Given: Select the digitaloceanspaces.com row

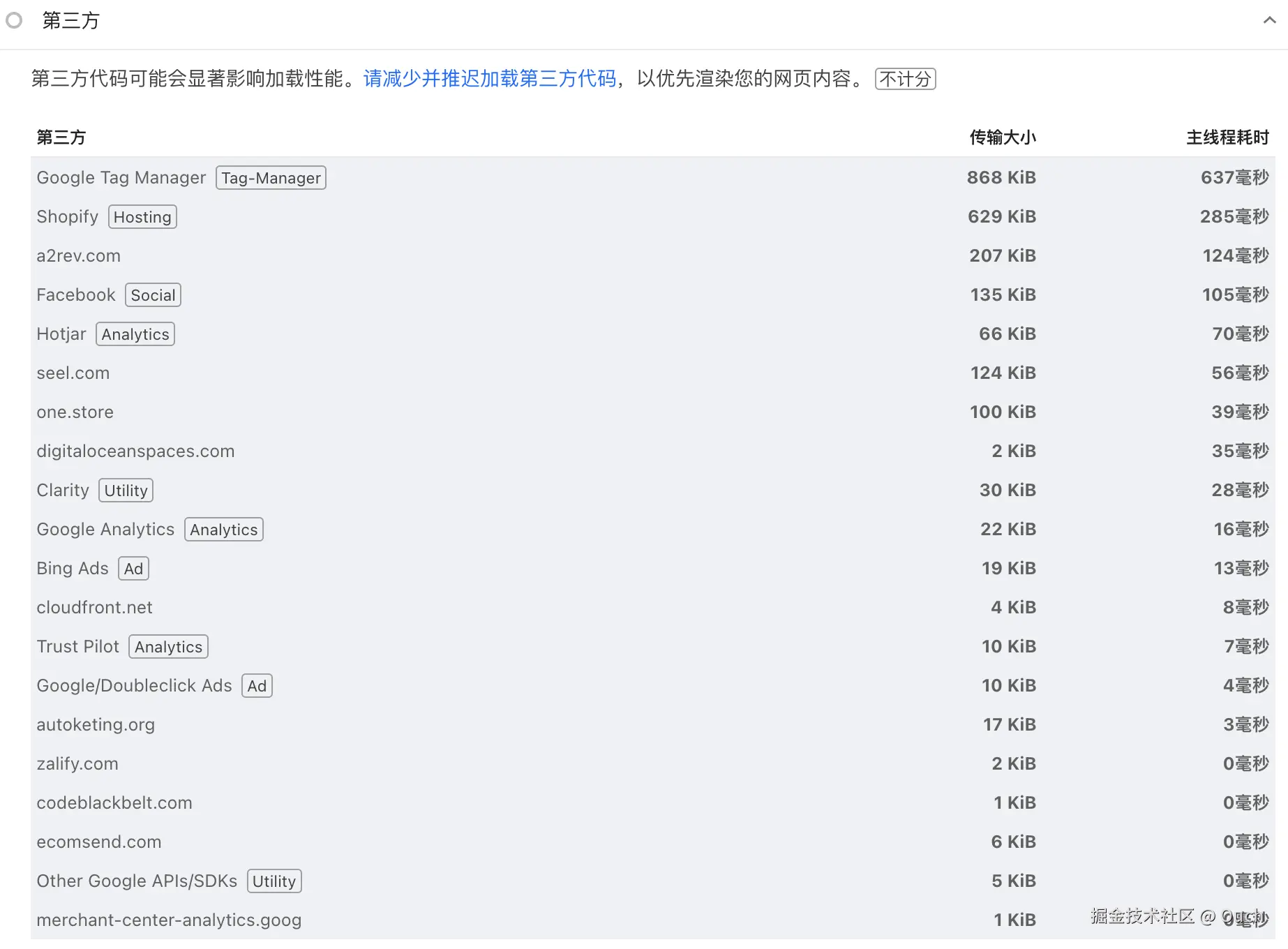Looking at the screenshot, I should [x=653, y=451].
